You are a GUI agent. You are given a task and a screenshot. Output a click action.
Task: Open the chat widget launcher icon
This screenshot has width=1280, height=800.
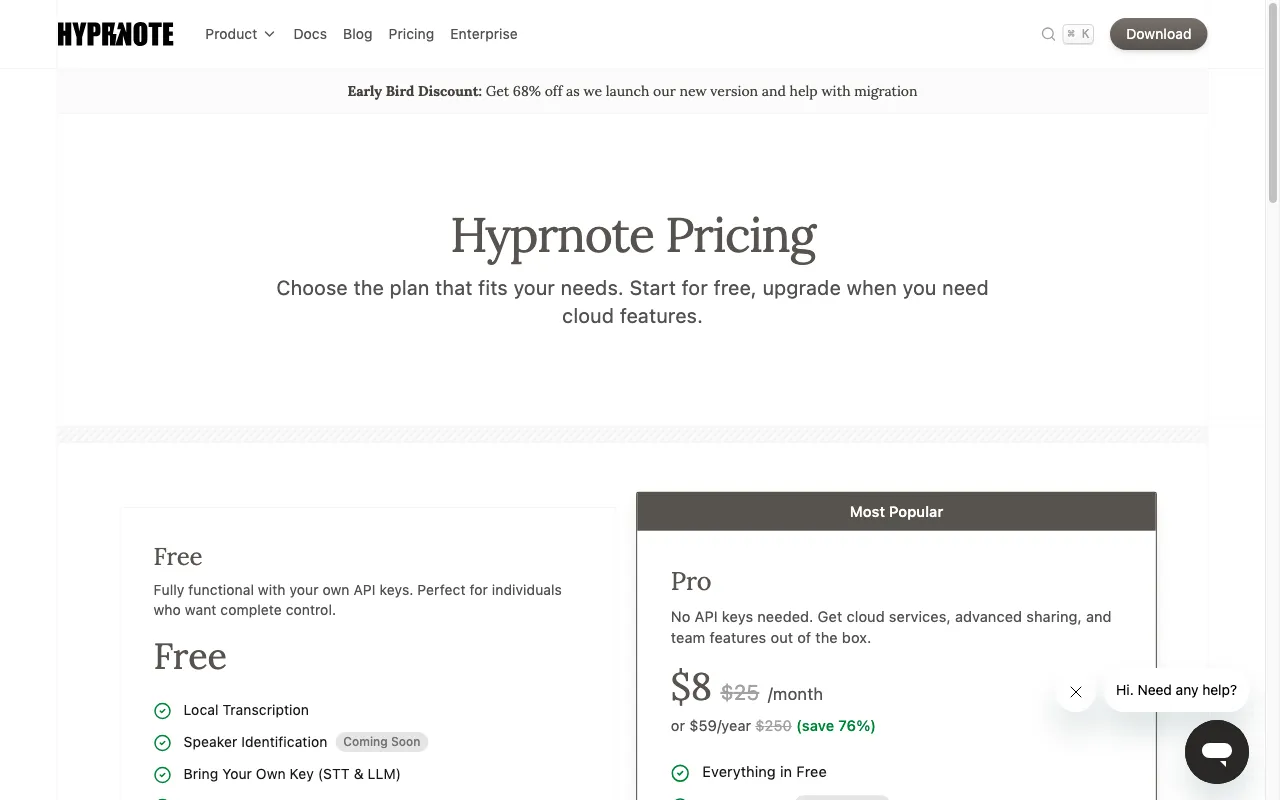click(1217, 752)
